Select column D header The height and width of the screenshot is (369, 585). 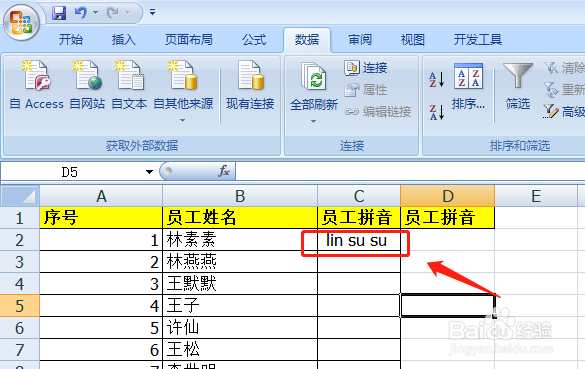[448, 196]
